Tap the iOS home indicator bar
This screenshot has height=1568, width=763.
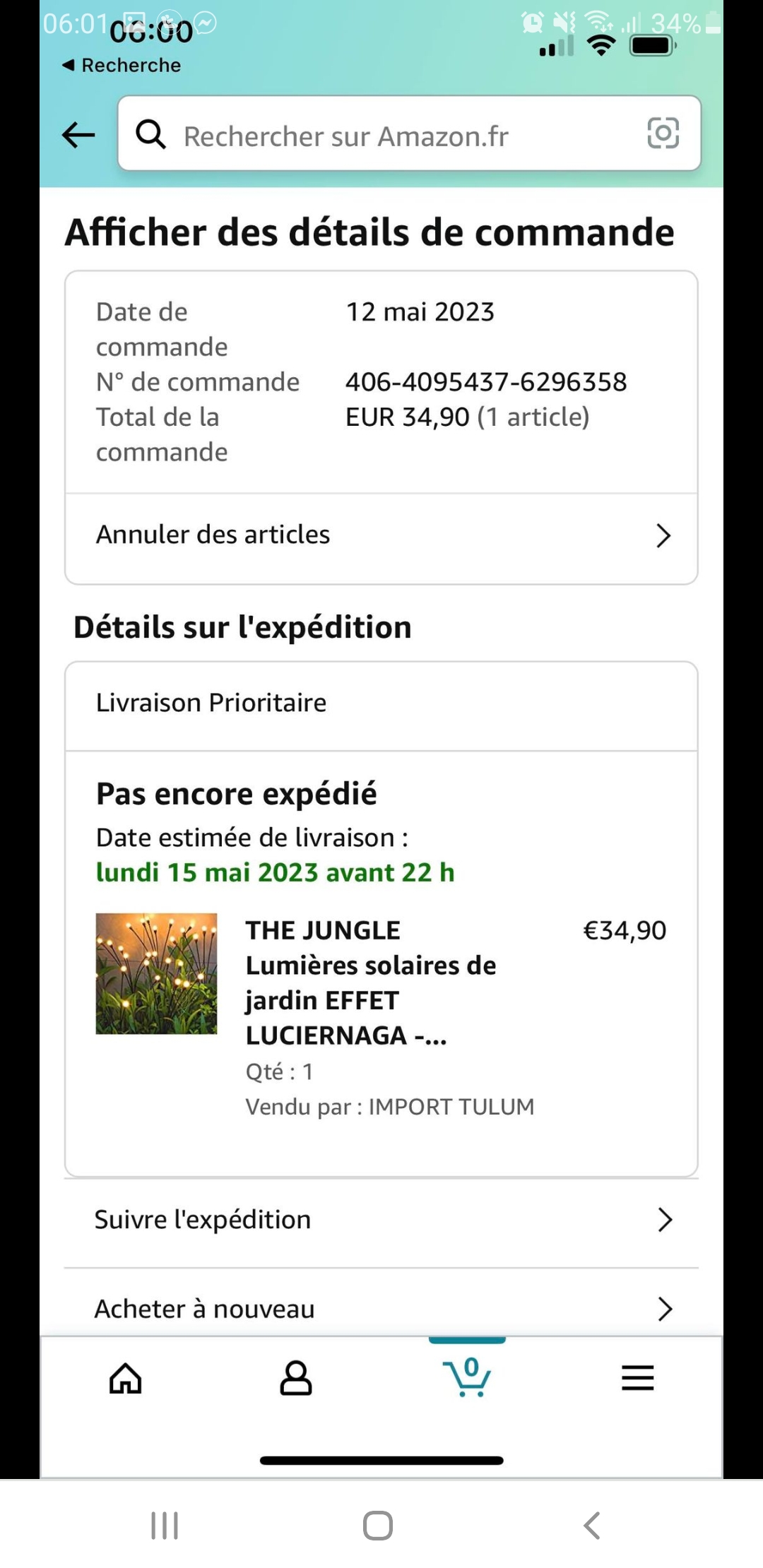click(x=381, y=1460)
